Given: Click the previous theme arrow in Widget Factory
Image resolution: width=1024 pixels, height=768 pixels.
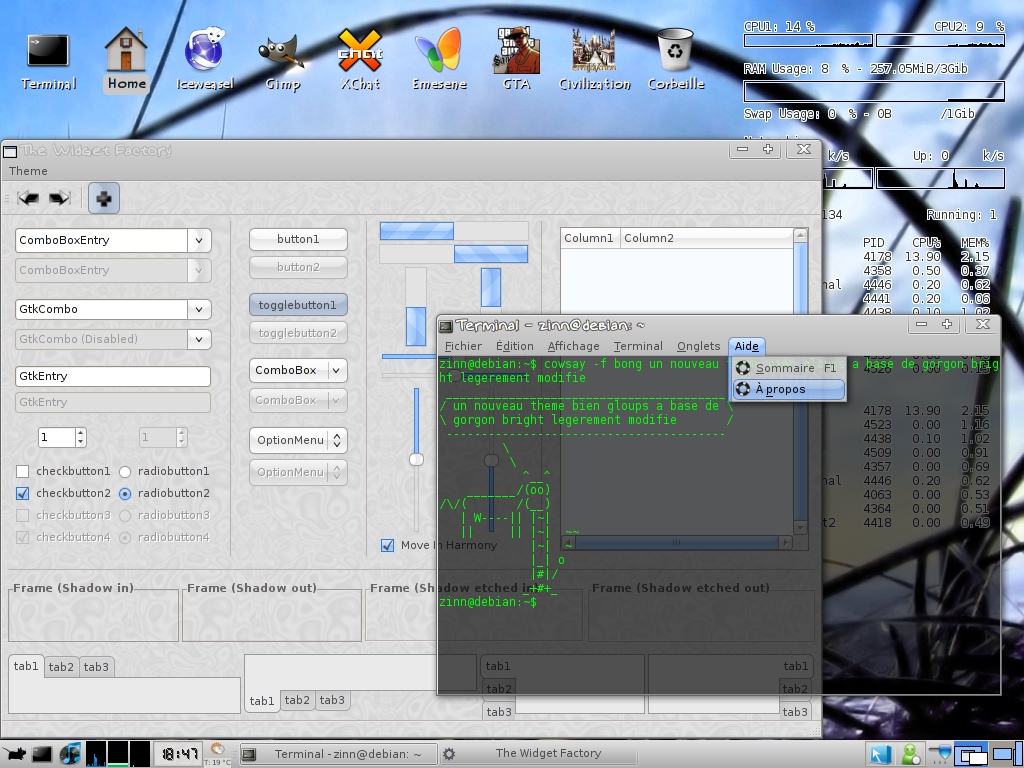Looking at the screenshot, I should coord(28,198).
